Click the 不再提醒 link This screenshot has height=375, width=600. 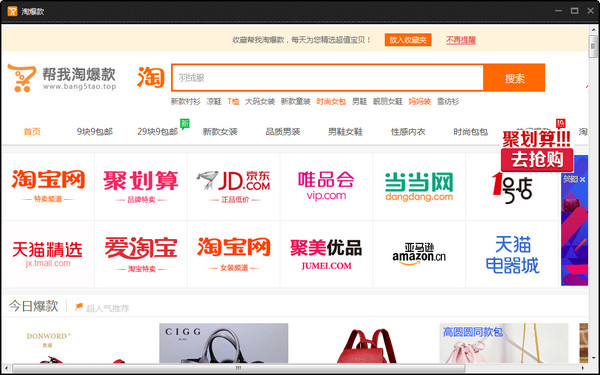pos(461,40)
